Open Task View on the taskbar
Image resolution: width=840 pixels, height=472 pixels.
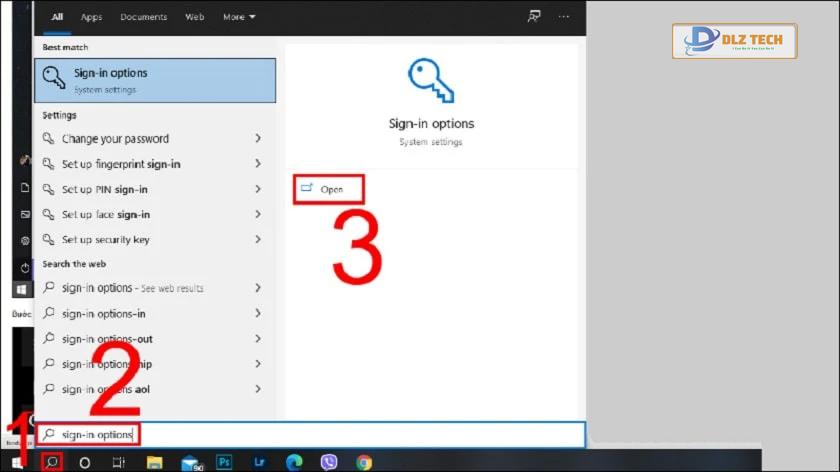coord(118,462)
